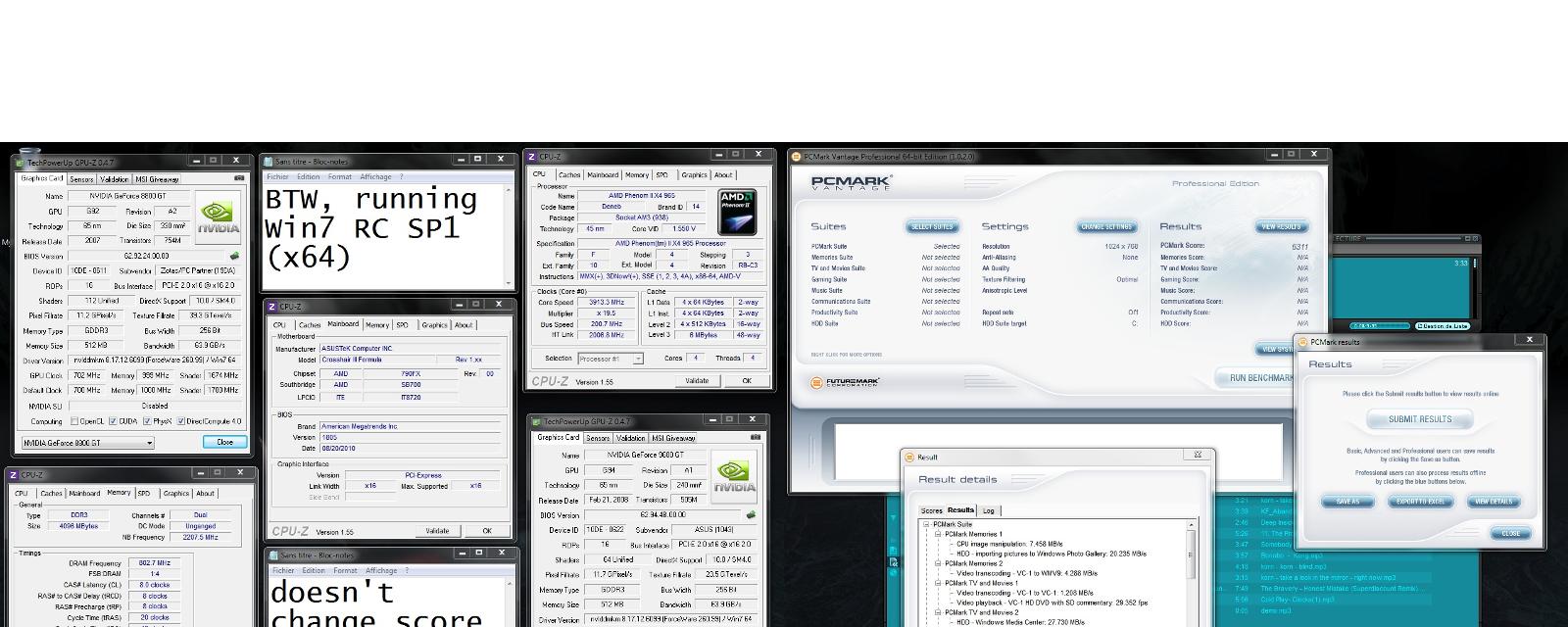Viewport: 1568px width, 627px height.
Task: Click Close in the PCMark results dialog
Action: 1510,533
